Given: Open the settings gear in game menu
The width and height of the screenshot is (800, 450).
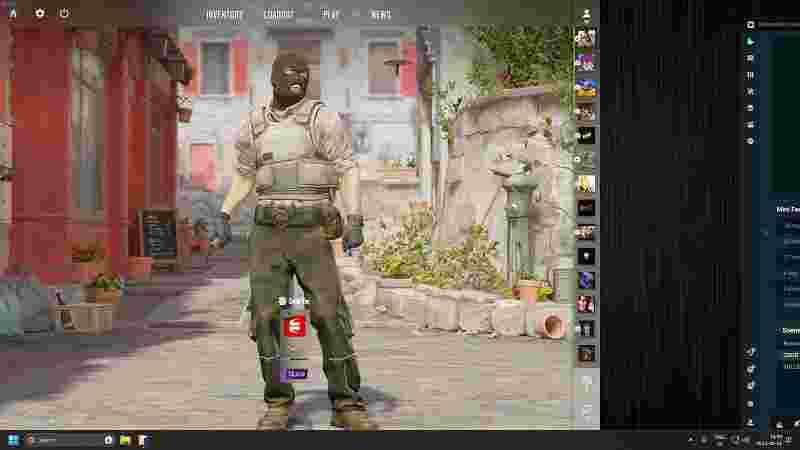Looking at the screenshot, I should (x=40, y=13).
